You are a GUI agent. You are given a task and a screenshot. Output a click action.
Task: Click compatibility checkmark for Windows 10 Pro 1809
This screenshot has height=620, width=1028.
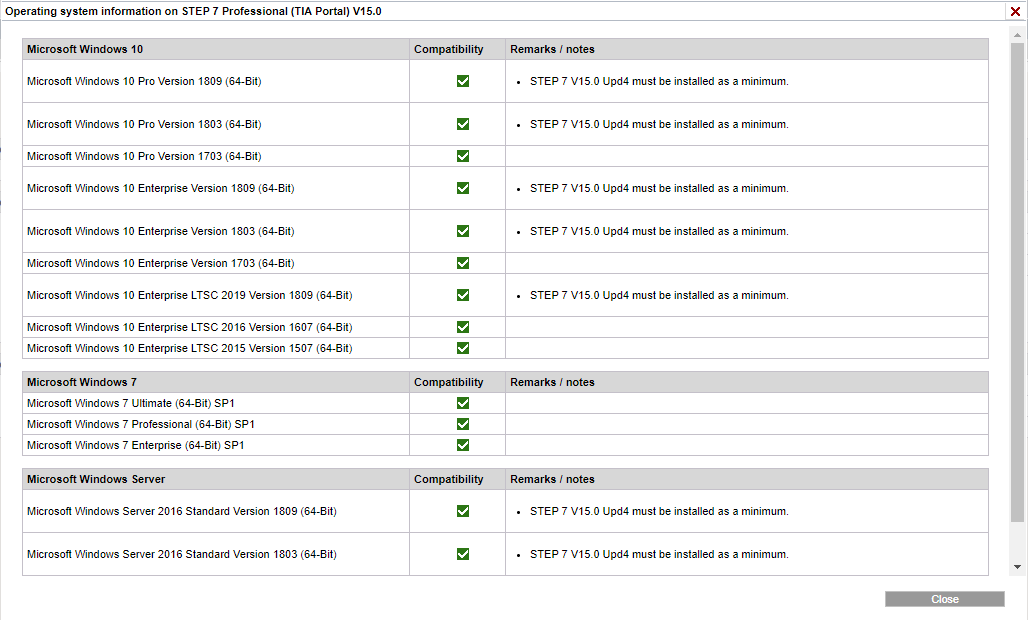(x=463, y=81)
